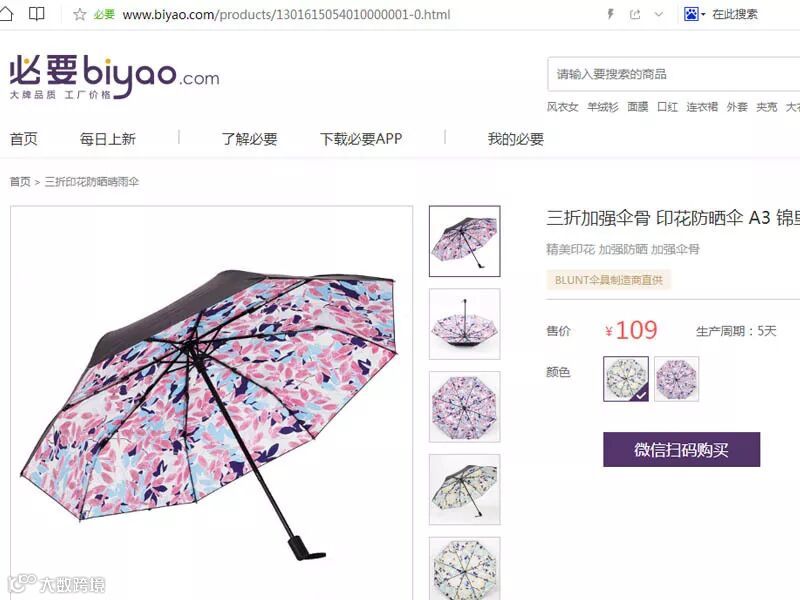Open the 首页 navigation tab
This screenshot has height=600, width=800.
pyautogui.click(x=23, y=139)
